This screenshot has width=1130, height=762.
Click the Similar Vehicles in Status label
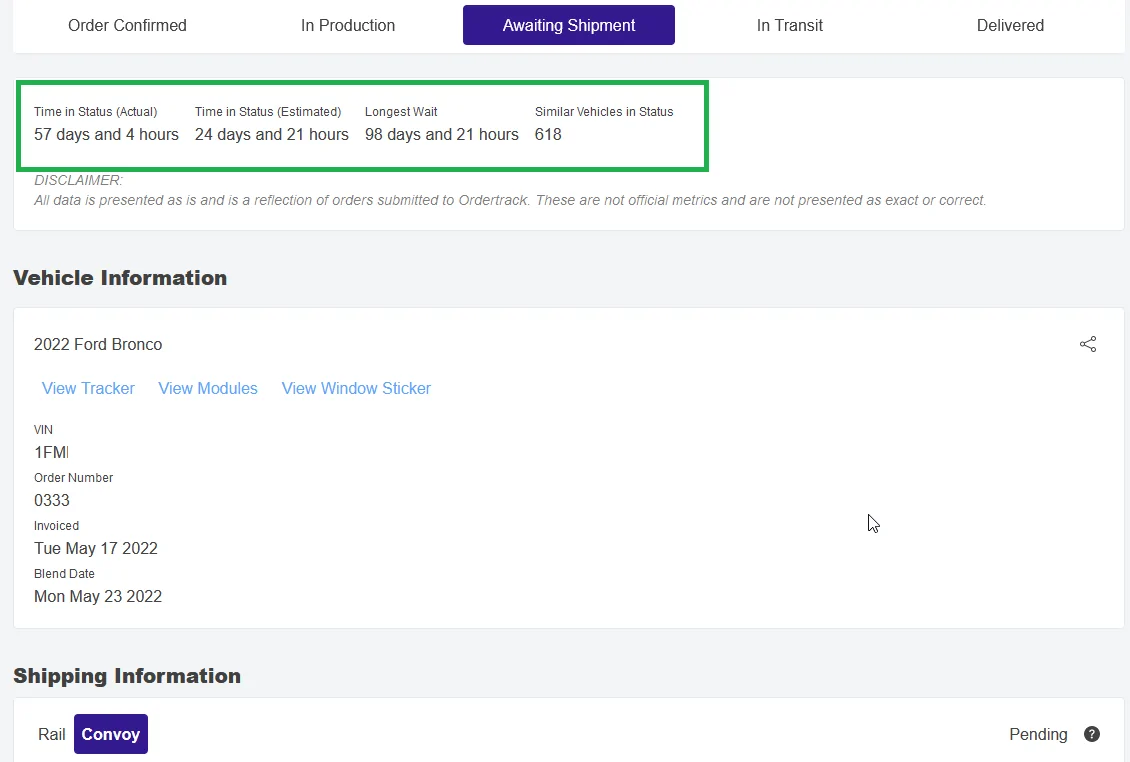point(604,112)
